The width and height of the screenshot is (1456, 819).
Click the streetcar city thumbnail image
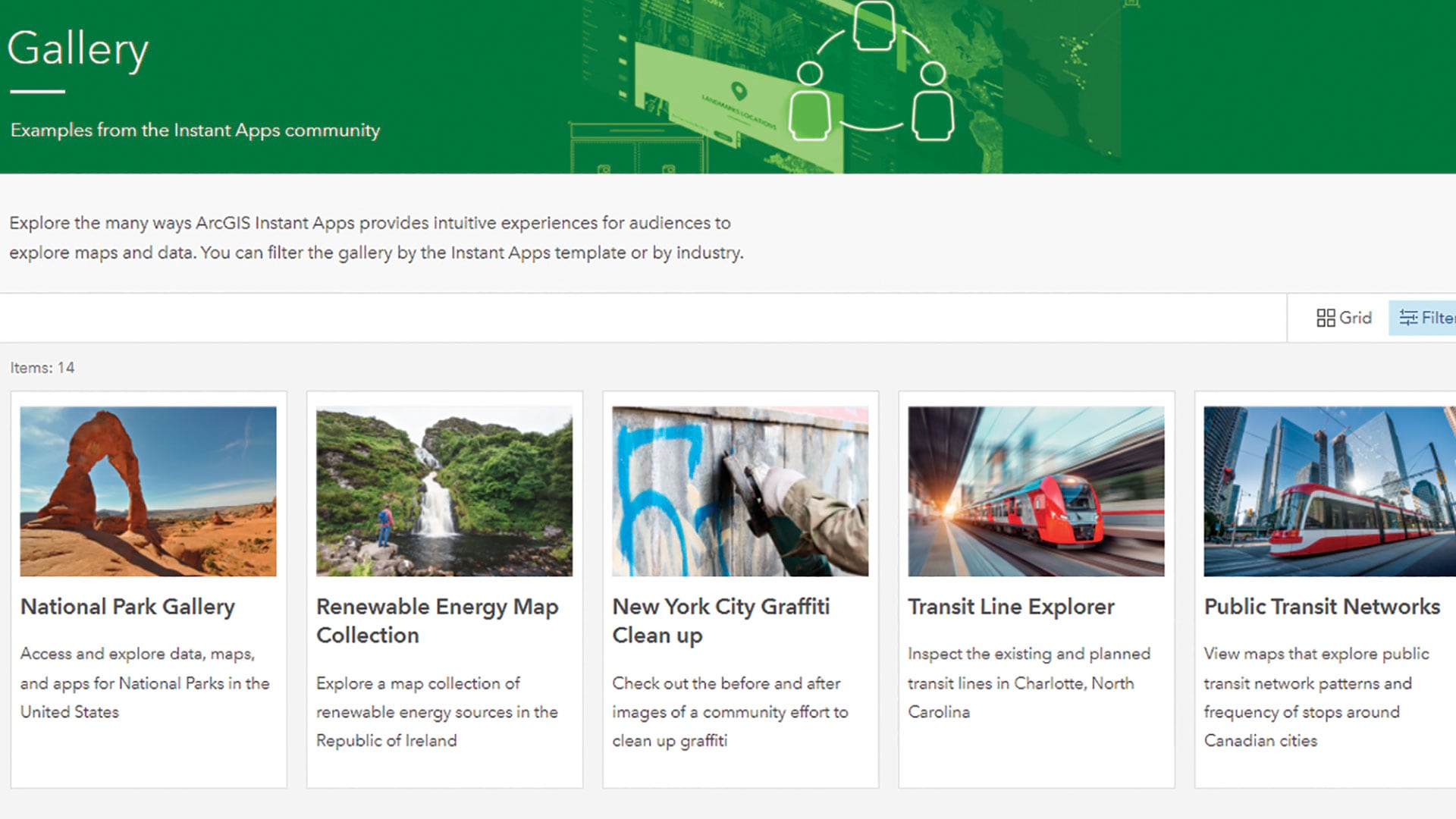click(1329, 491)
